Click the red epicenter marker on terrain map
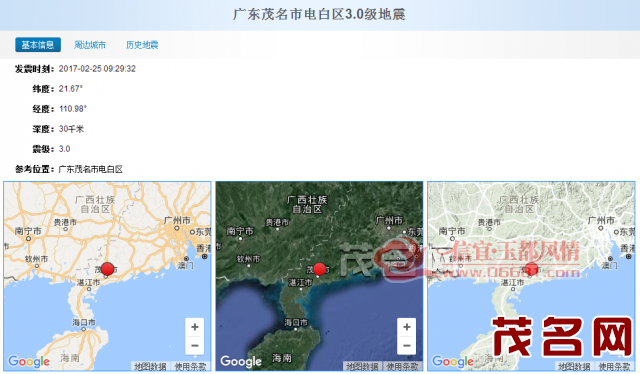Image resolution: width=640 pixels, height=374 pixels. coord(531,269)
